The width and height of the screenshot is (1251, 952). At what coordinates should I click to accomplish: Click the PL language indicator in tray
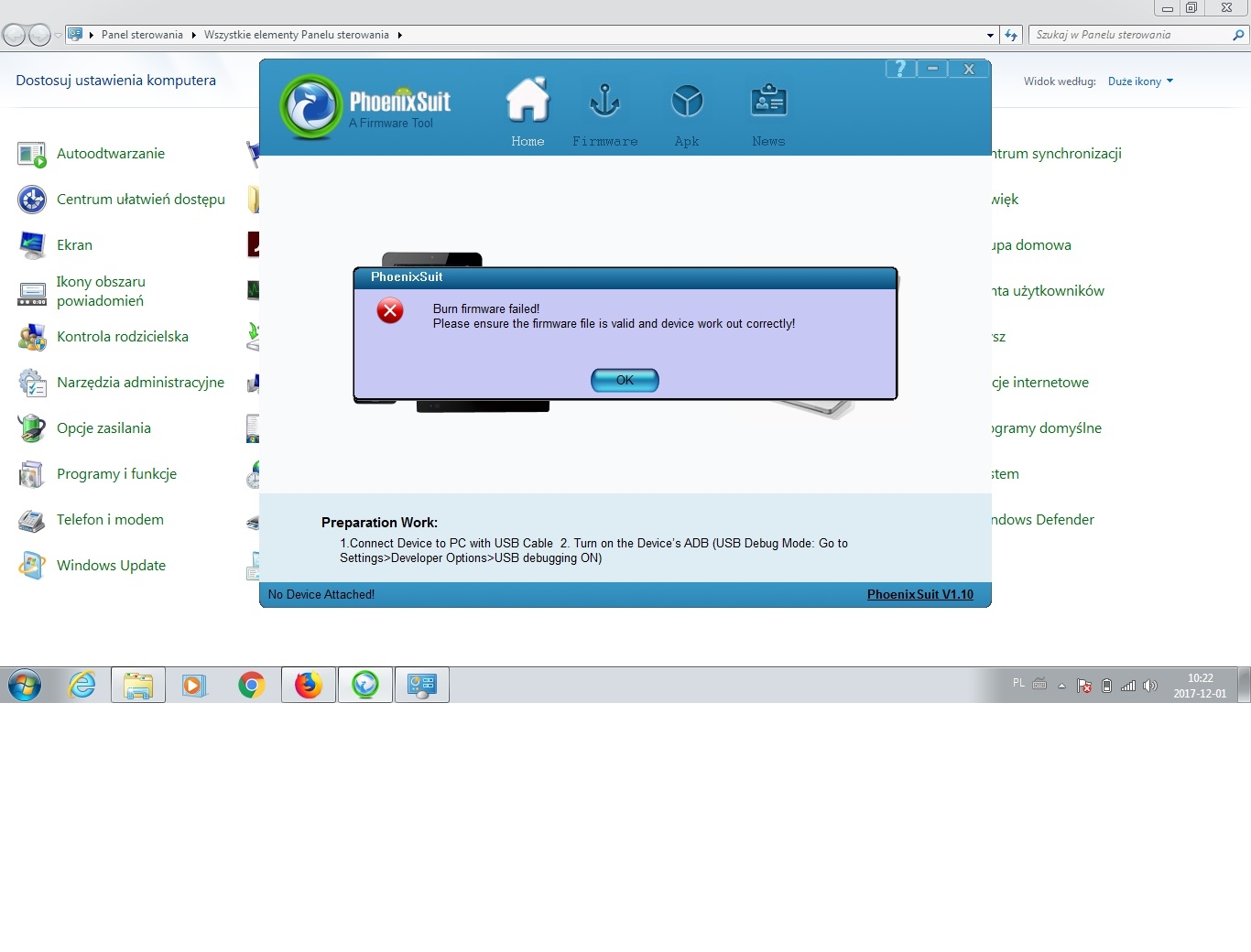pos(1018,683)
